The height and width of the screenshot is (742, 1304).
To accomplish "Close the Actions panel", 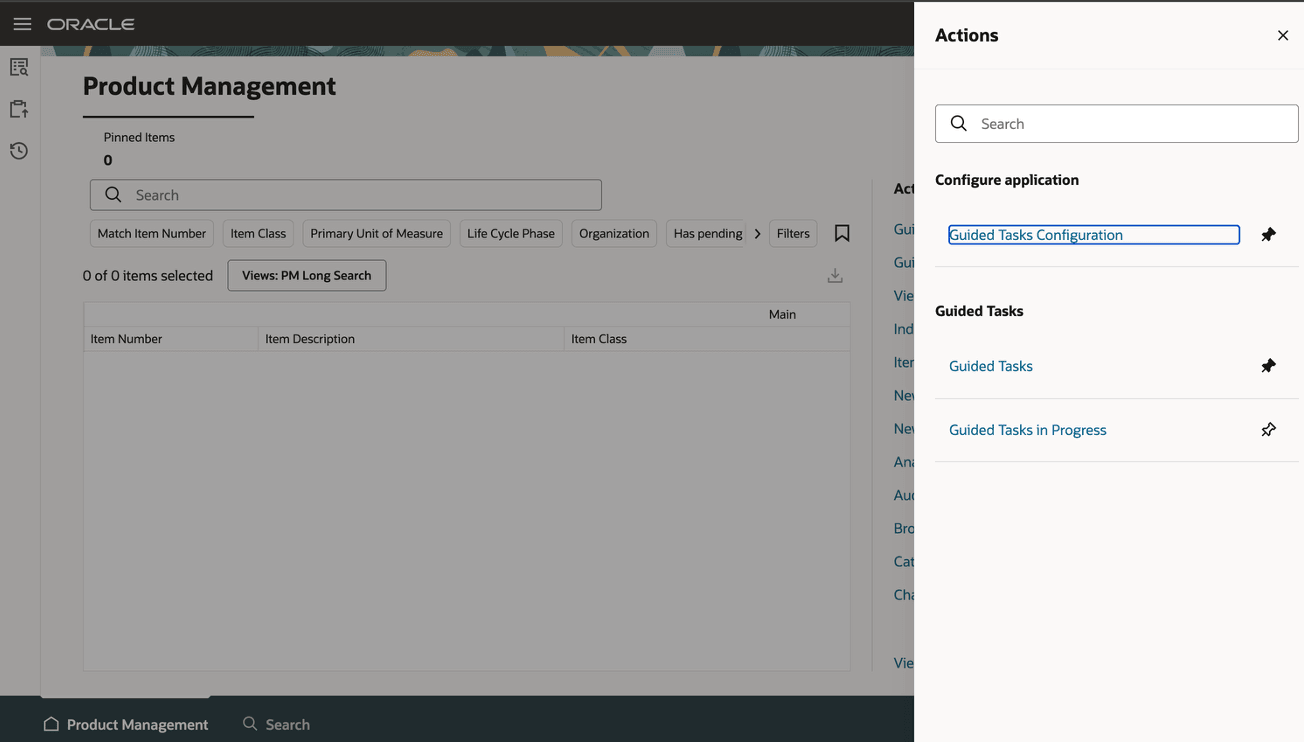I will 1283,35.
